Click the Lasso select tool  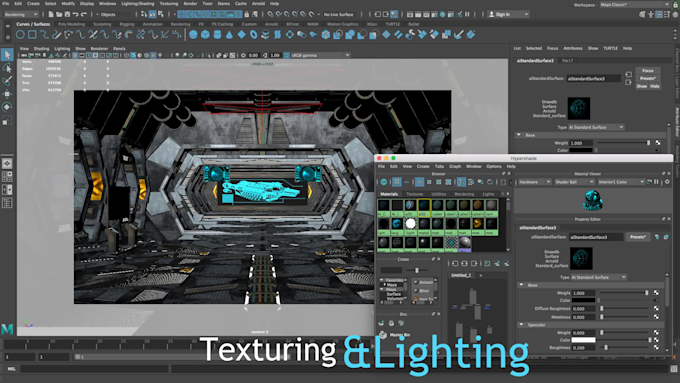click(7, 68)
